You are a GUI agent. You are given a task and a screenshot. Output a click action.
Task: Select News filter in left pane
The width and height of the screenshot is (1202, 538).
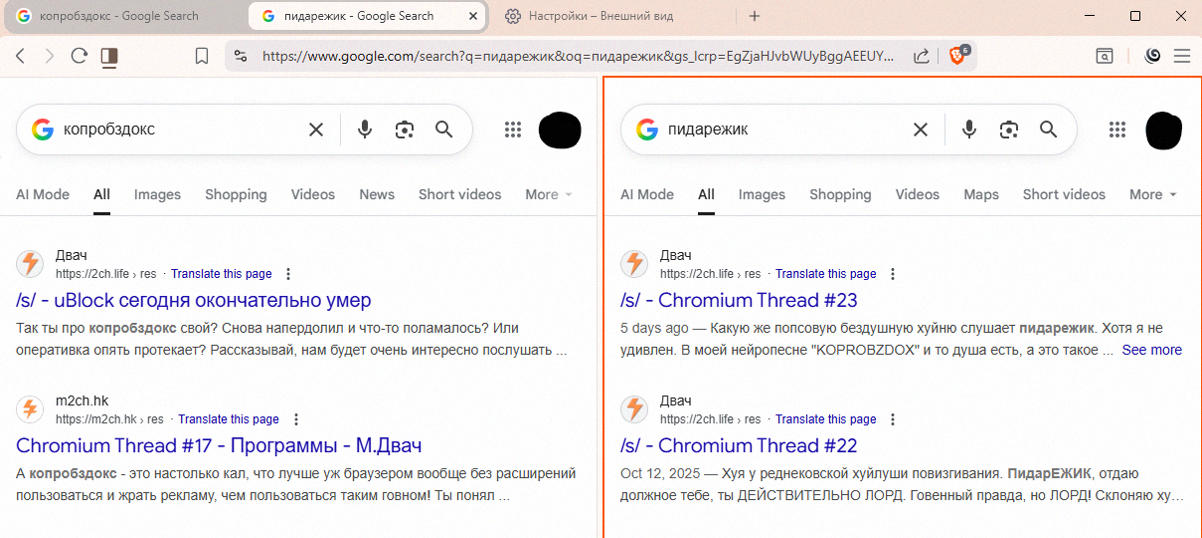[x=377, y=194]
